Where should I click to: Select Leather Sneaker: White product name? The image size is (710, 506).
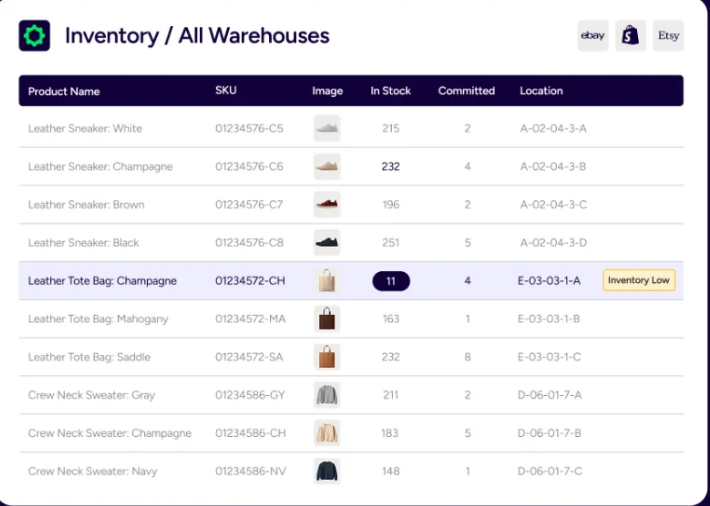pyautogui.click(x=85, y=129)
